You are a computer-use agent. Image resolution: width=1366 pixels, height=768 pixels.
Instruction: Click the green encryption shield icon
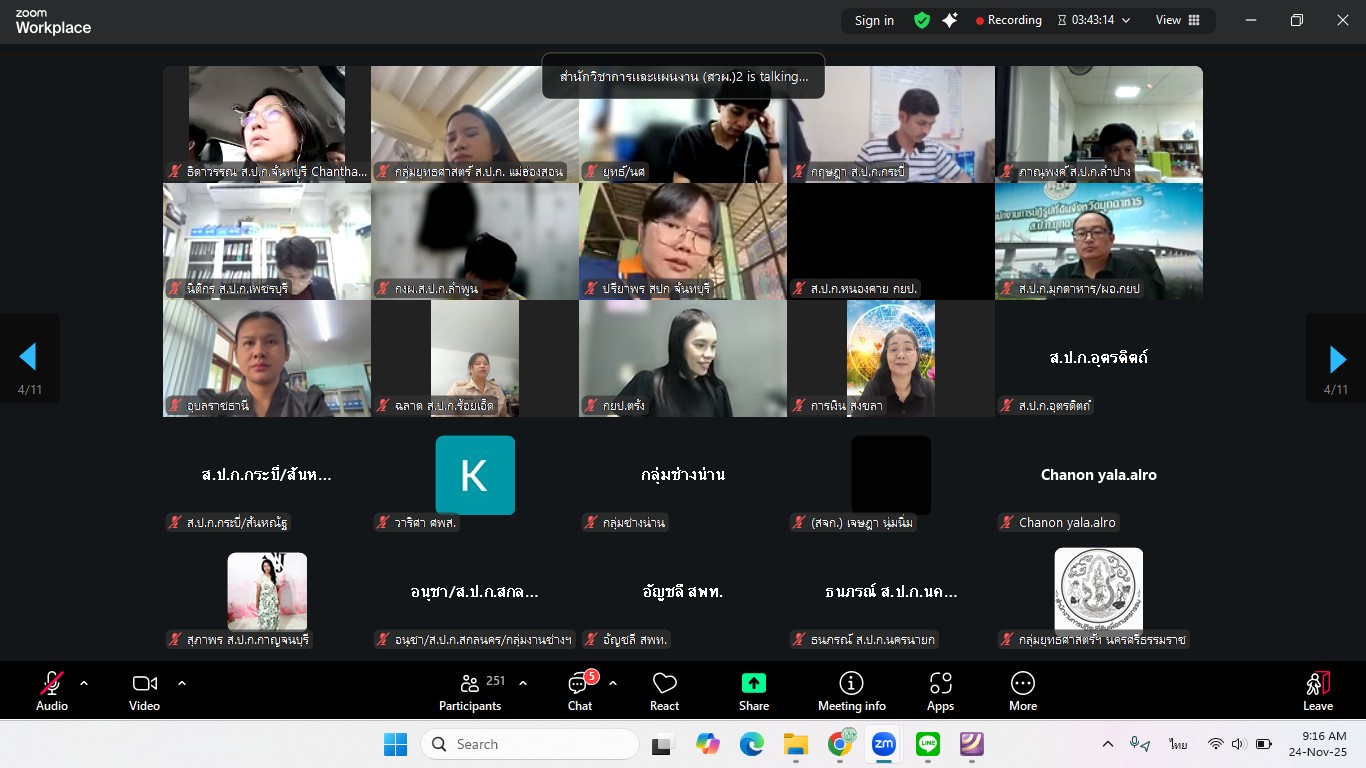[x=922, y=20]
